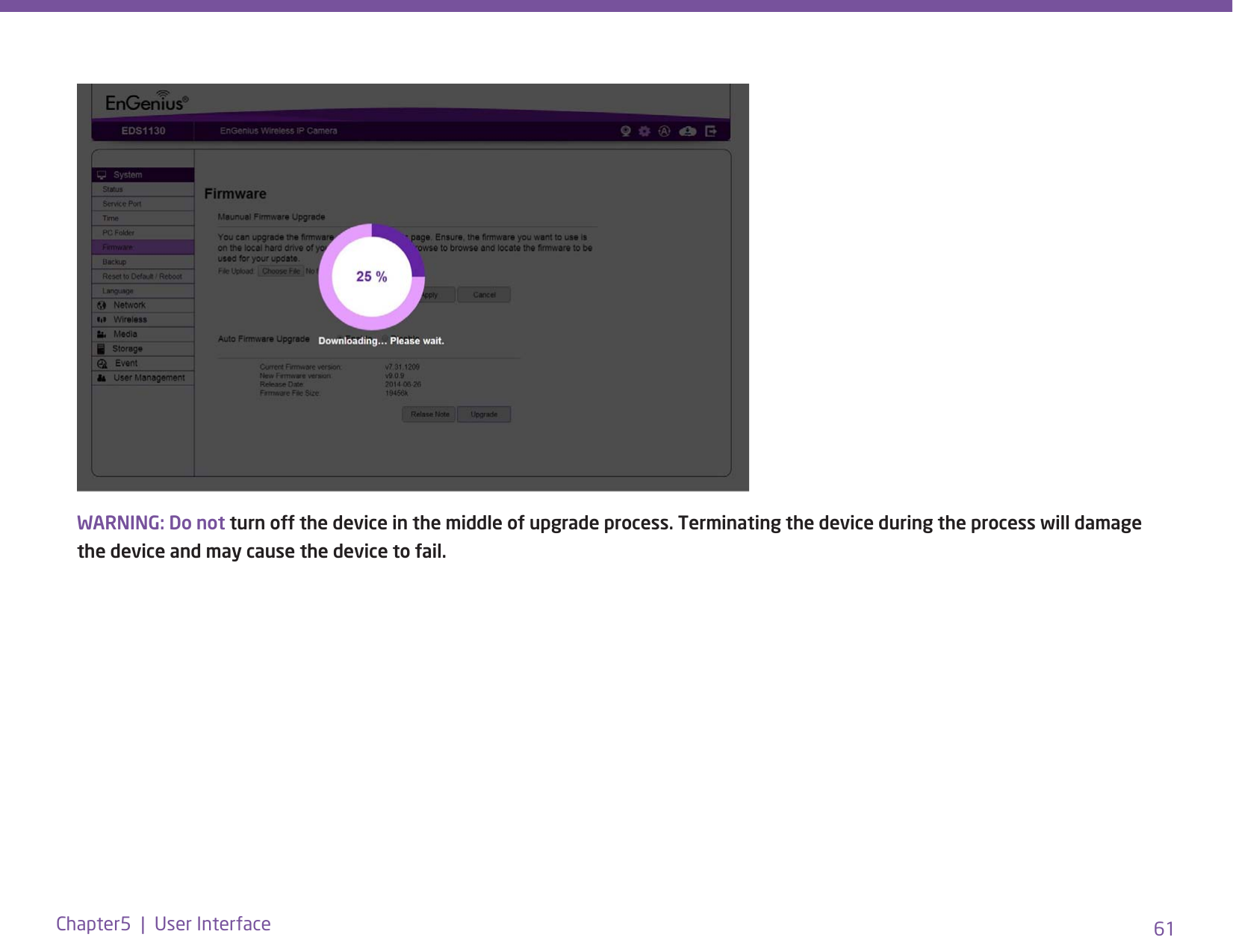Click the circled A icon in header

664,131
